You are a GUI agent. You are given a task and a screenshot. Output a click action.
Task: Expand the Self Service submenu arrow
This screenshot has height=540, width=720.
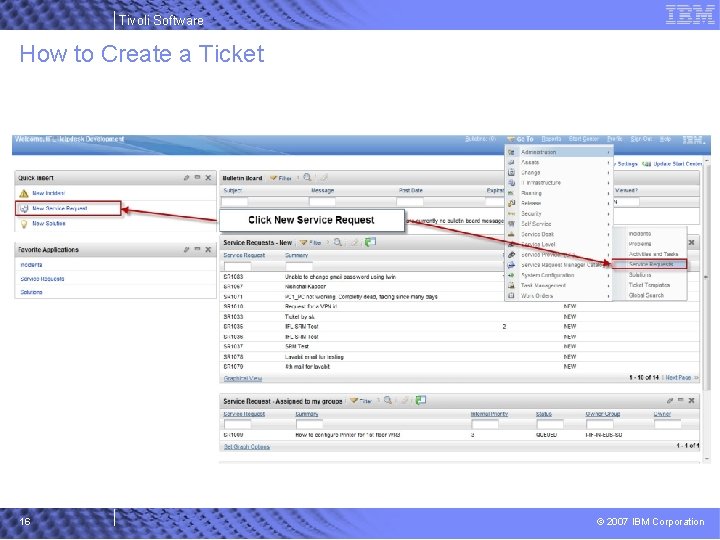tap(608, 224)
